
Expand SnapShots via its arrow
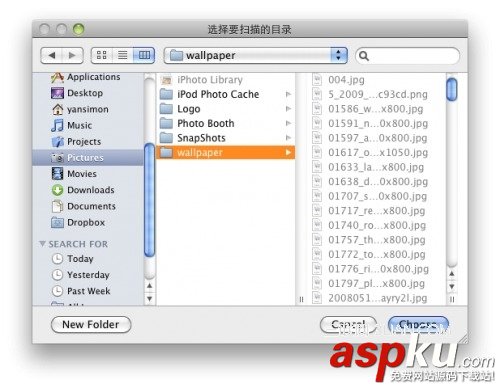coord(288,138)
